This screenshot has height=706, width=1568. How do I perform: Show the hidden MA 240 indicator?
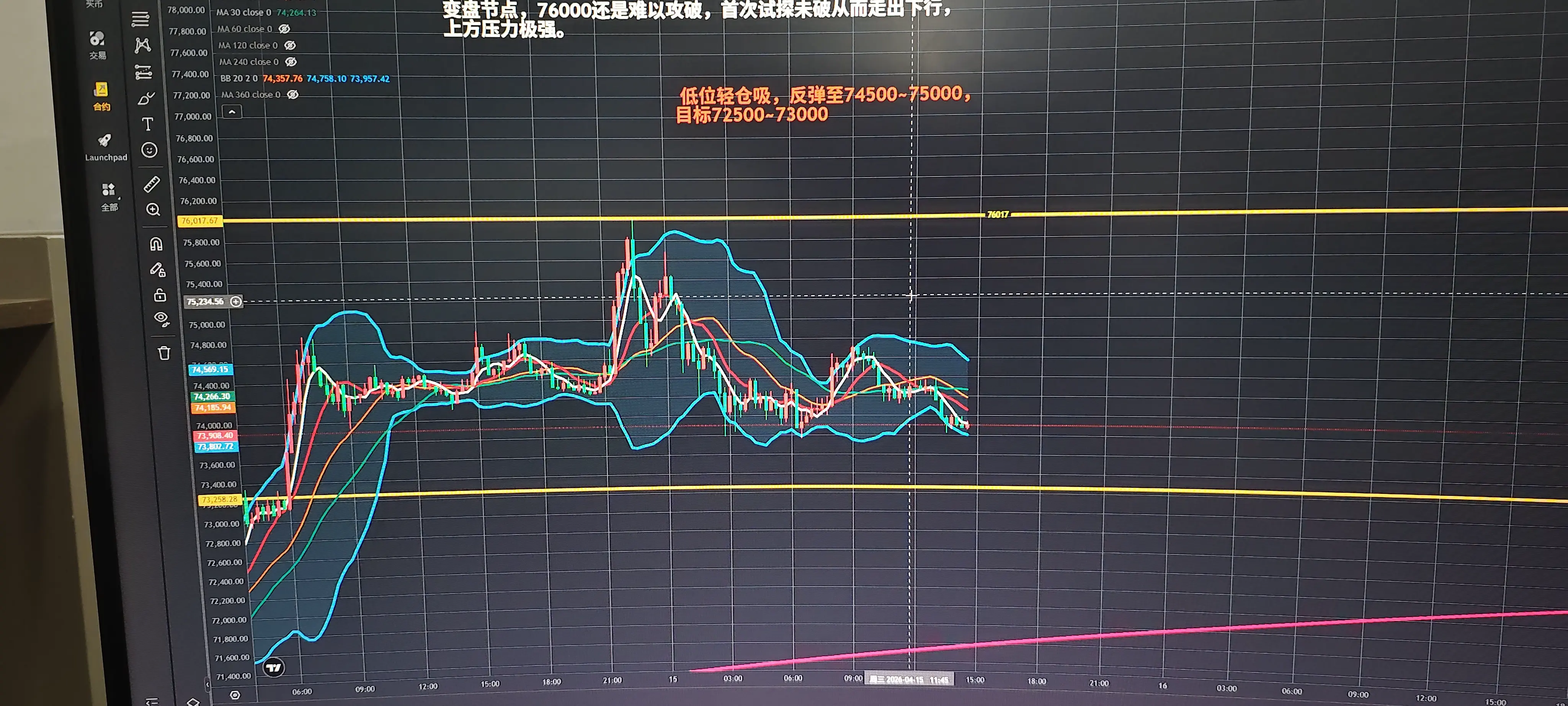tap(291, 62)
